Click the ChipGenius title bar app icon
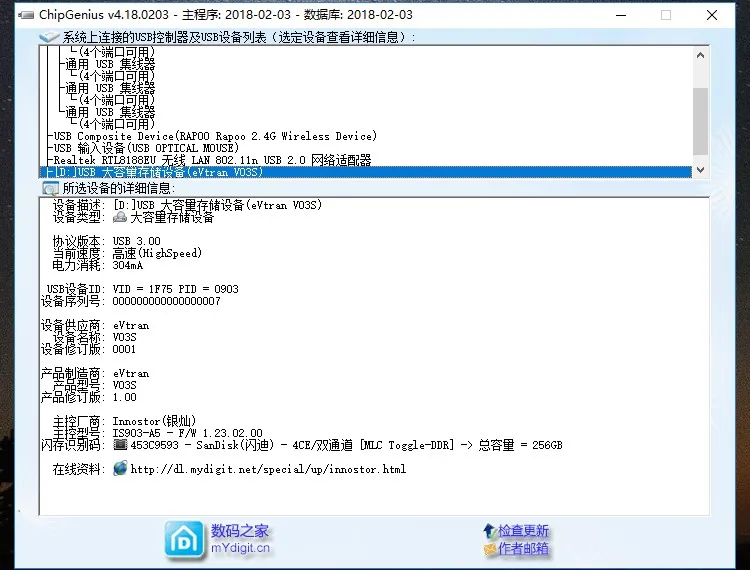Screen dimensions: 750x570 pos(26,15)
